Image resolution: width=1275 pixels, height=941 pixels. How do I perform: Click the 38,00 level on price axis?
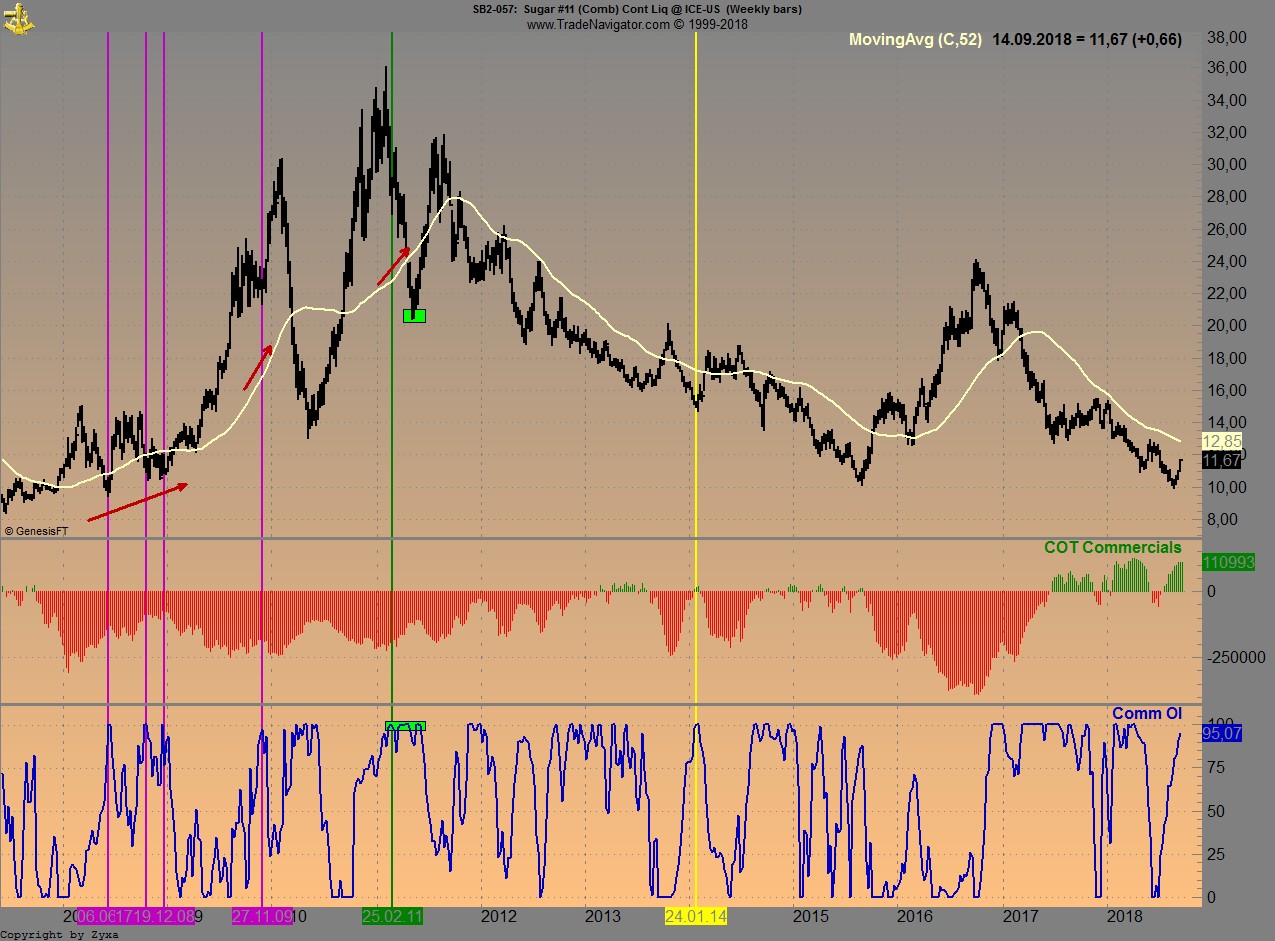pos(1225,37)
